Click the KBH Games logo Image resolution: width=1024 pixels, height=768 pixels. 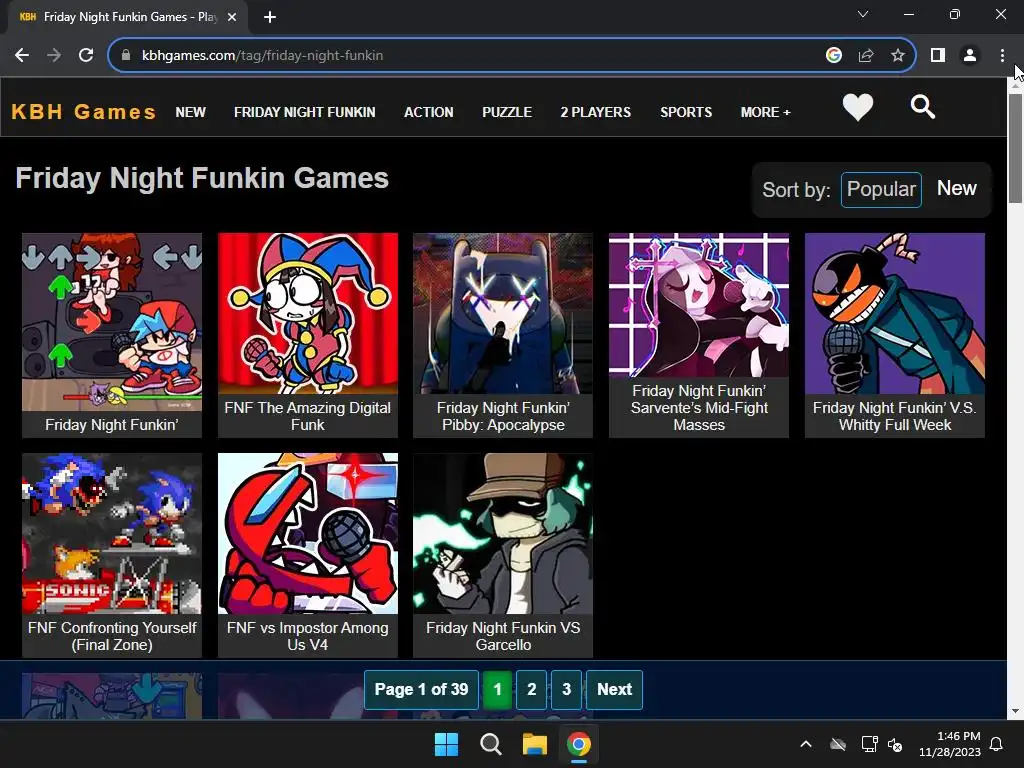(84, 112)
